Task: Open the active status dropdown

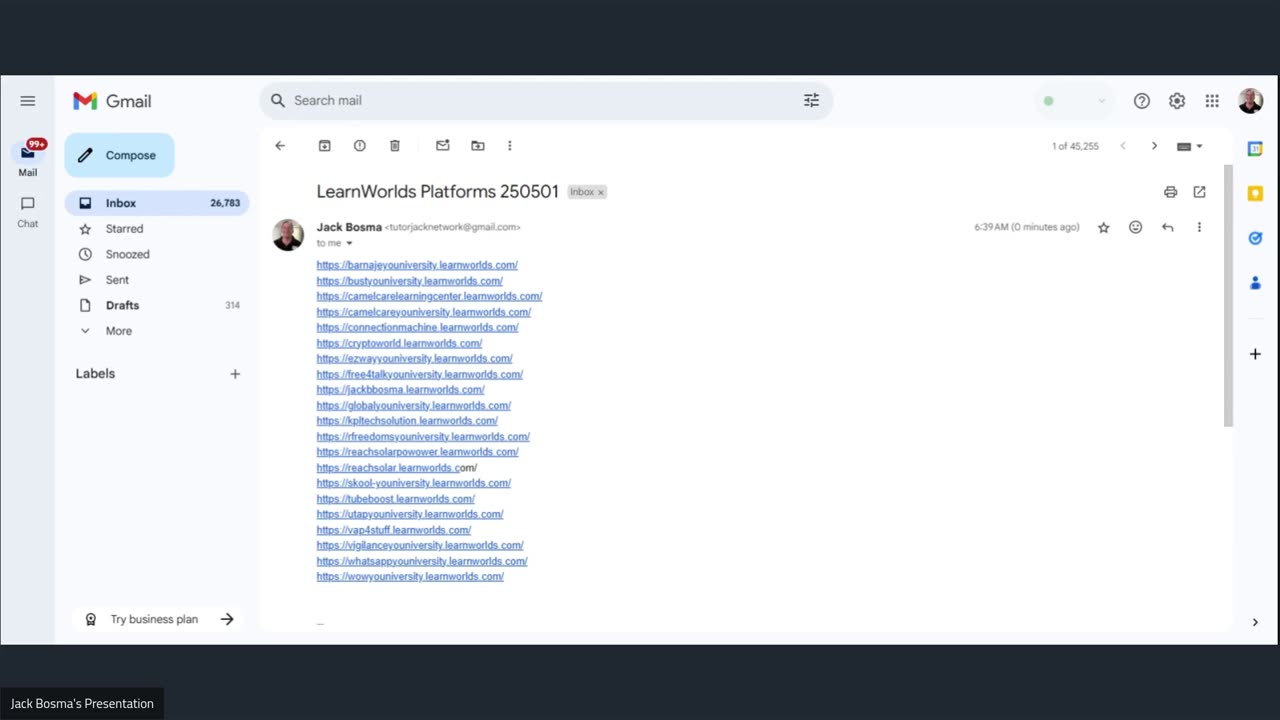Action: (x=1074, y=101)
